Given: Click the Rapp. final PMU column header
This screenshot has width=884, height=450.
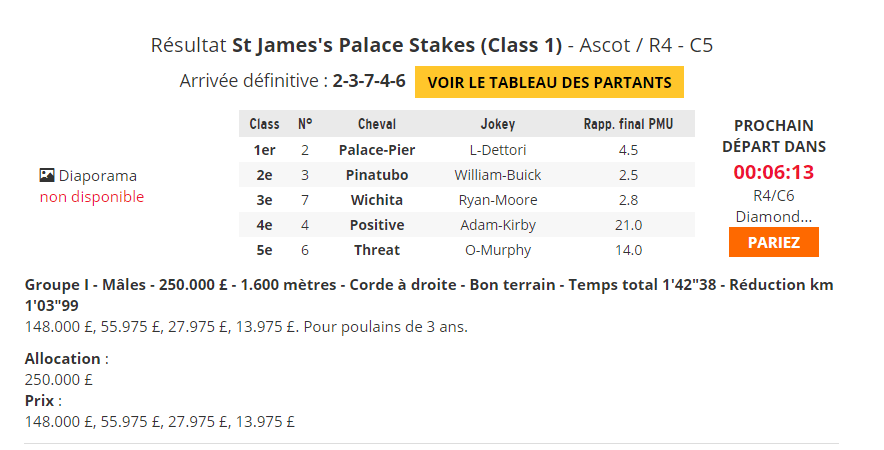Looking at the screenshot, I should tap(628, 124).
